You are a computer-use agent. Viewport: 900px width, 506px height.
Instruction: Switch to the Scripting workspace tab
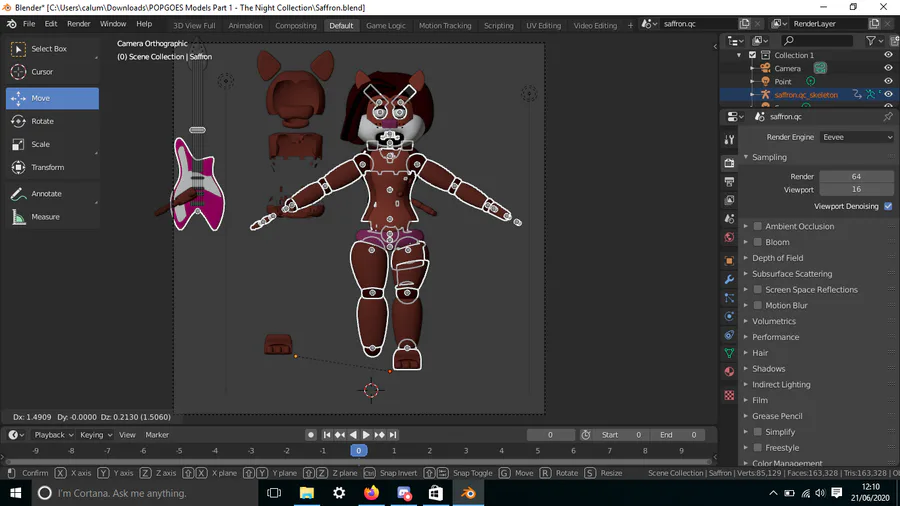point(498,25)
